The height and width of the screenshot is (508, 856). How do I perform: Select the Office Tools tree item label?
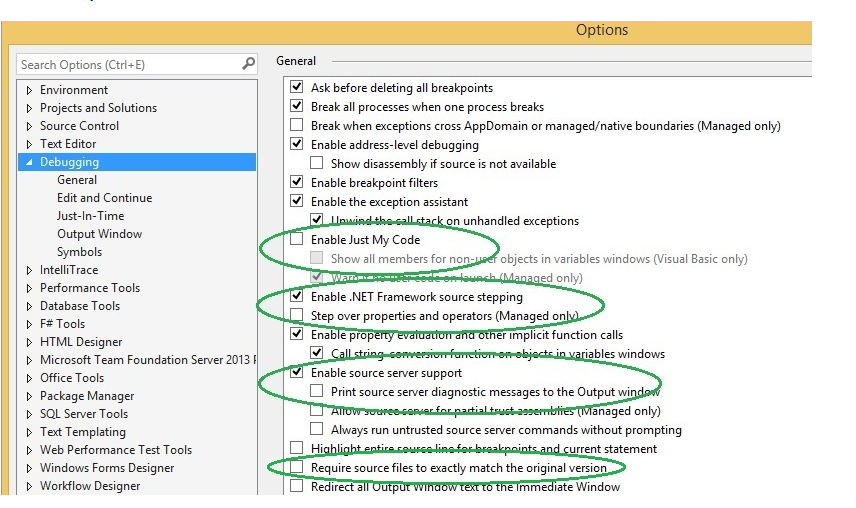tap(72, 378)
